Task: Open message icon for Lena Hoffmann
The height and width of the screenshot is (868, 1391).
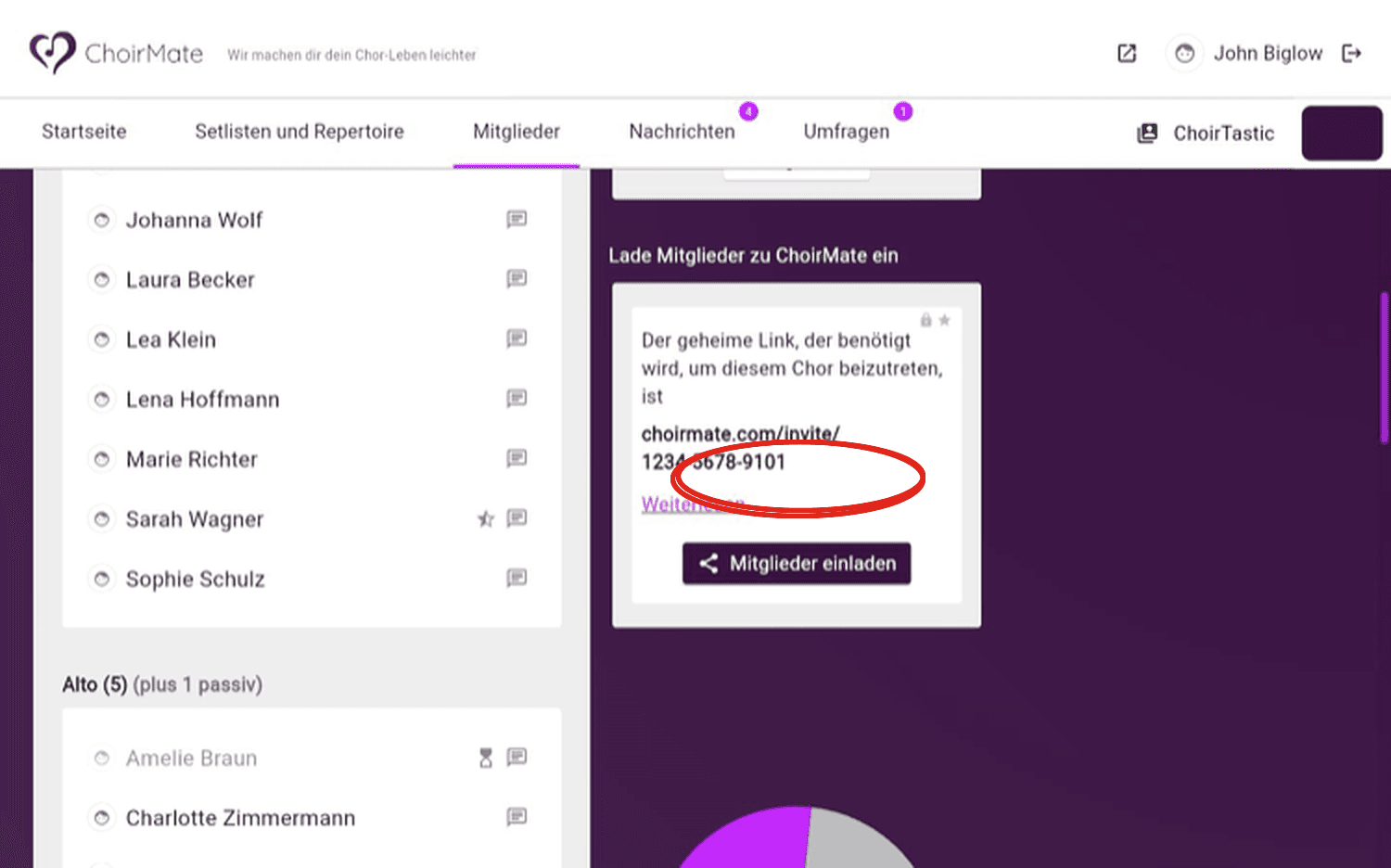Action: pyautogui.click(x=517, y=399)
